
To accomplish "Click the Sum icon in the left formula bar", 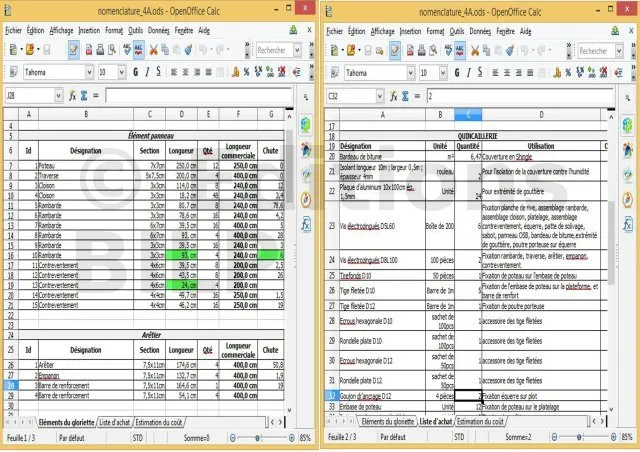I will (x=83, y=96).
